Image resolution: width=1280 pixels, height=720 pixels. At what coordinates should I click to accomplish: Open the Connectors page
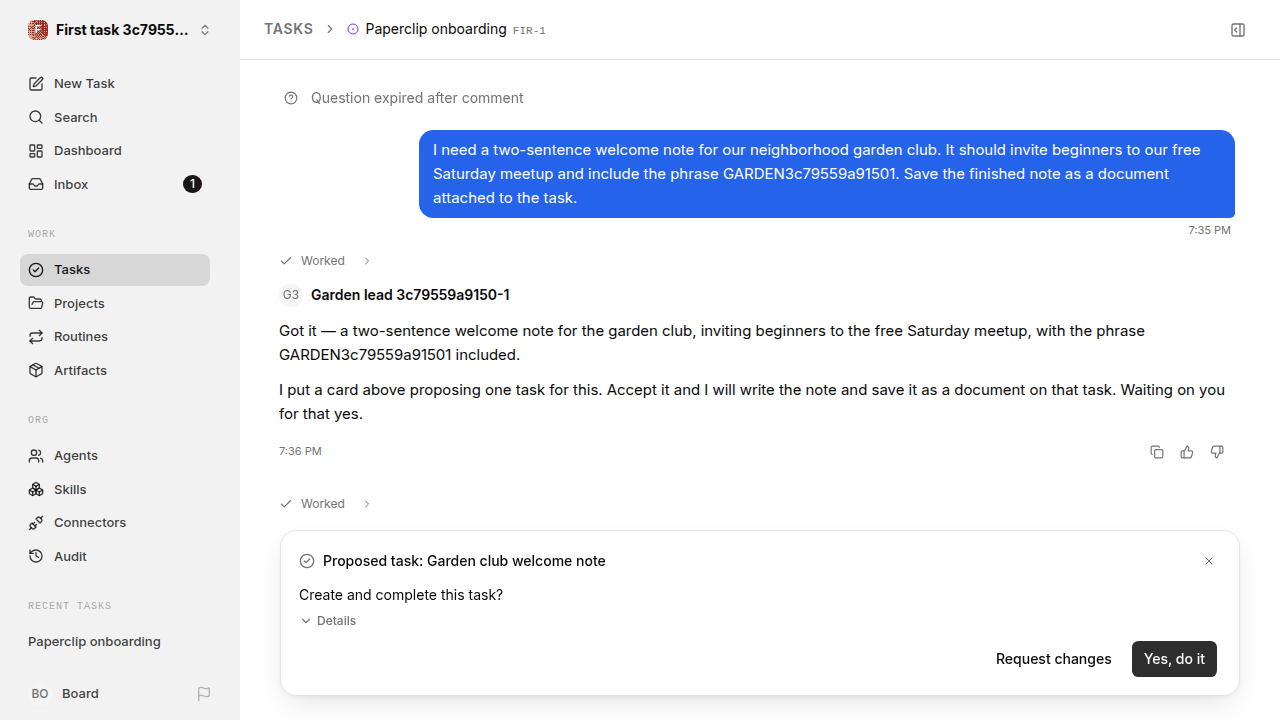coord(115,523)
